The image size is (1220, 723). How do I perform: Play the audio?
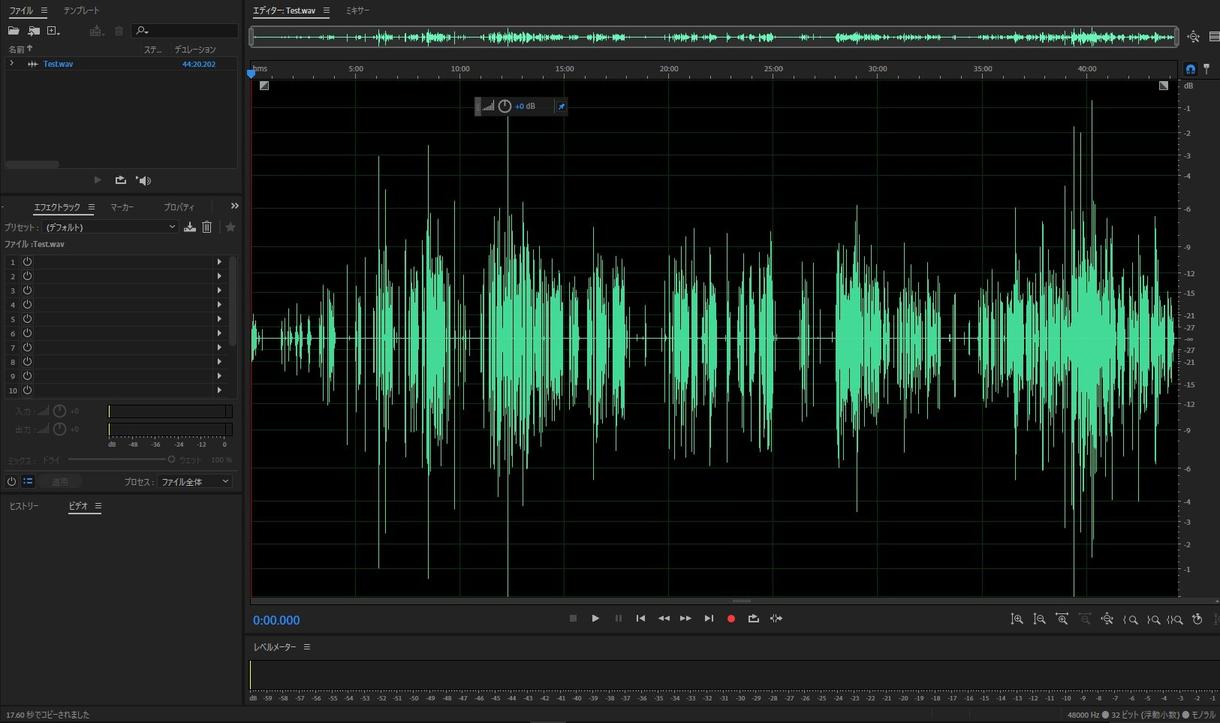coord(595,618)
